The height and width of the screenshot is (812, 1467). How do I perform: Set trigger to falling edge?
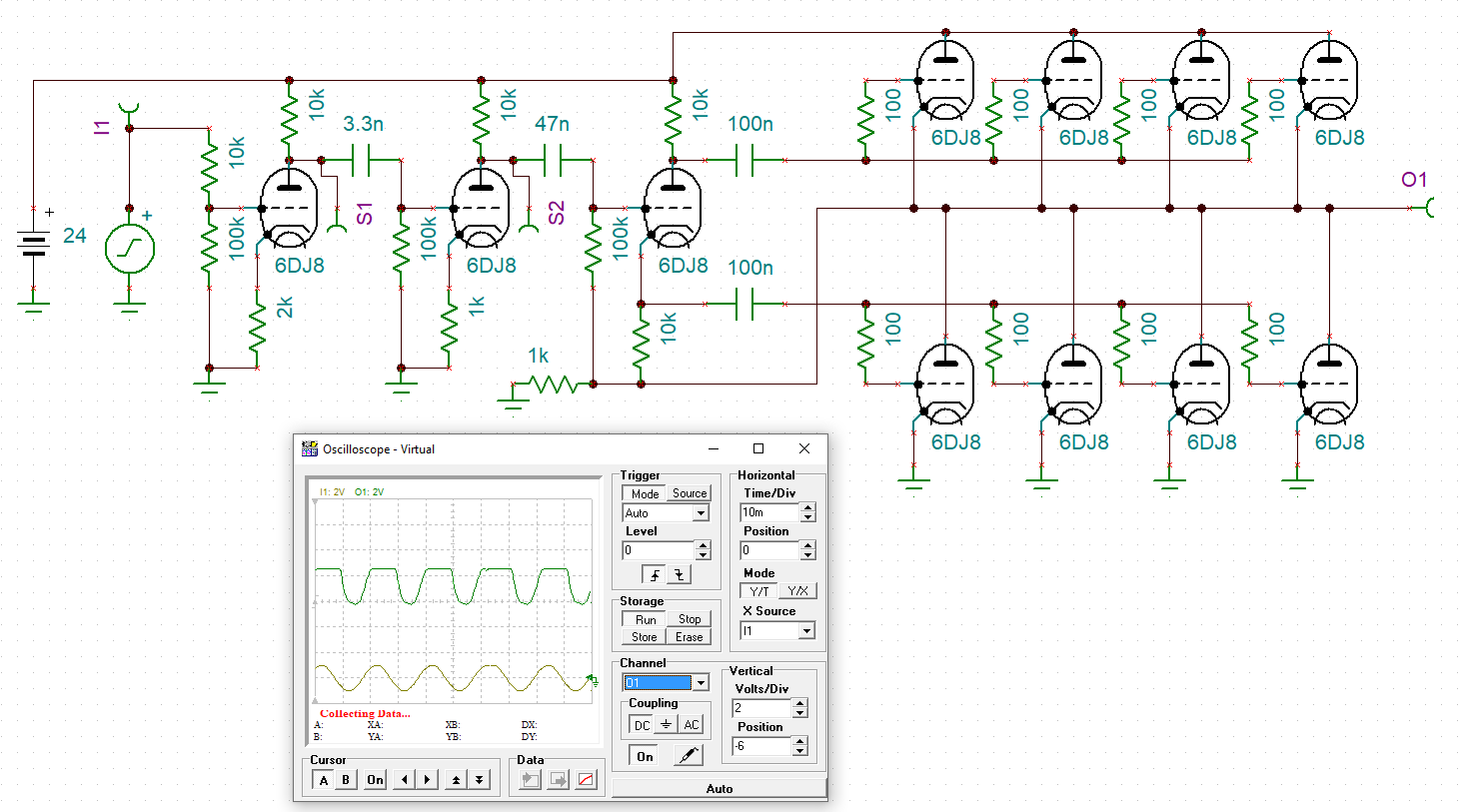tap(679, 574)
